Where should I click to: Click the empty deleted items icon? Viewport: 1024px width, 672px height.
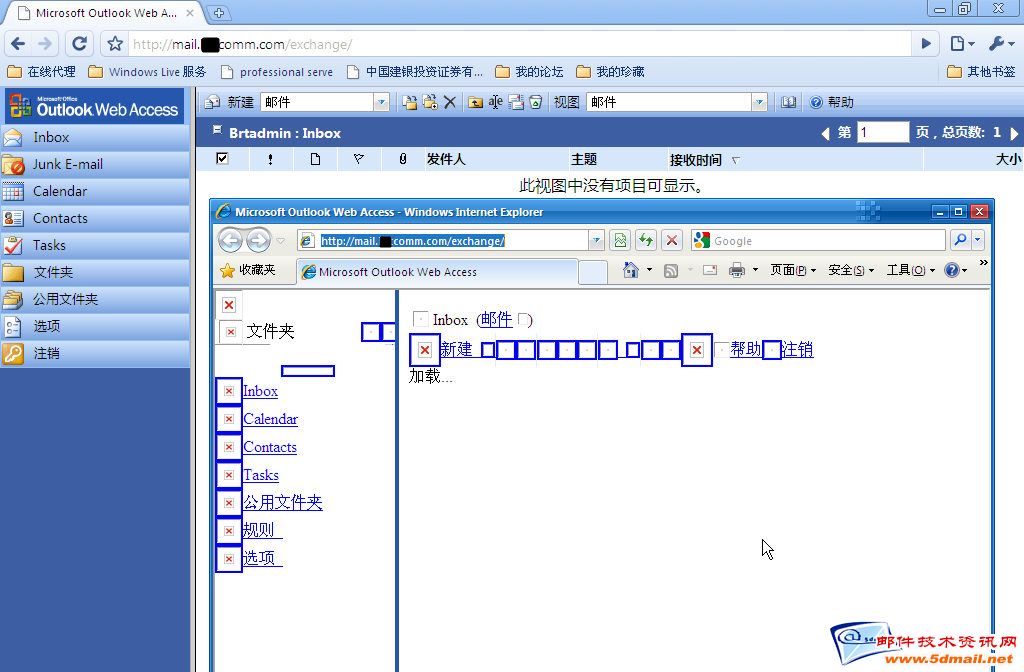click(x=536, y=102)
